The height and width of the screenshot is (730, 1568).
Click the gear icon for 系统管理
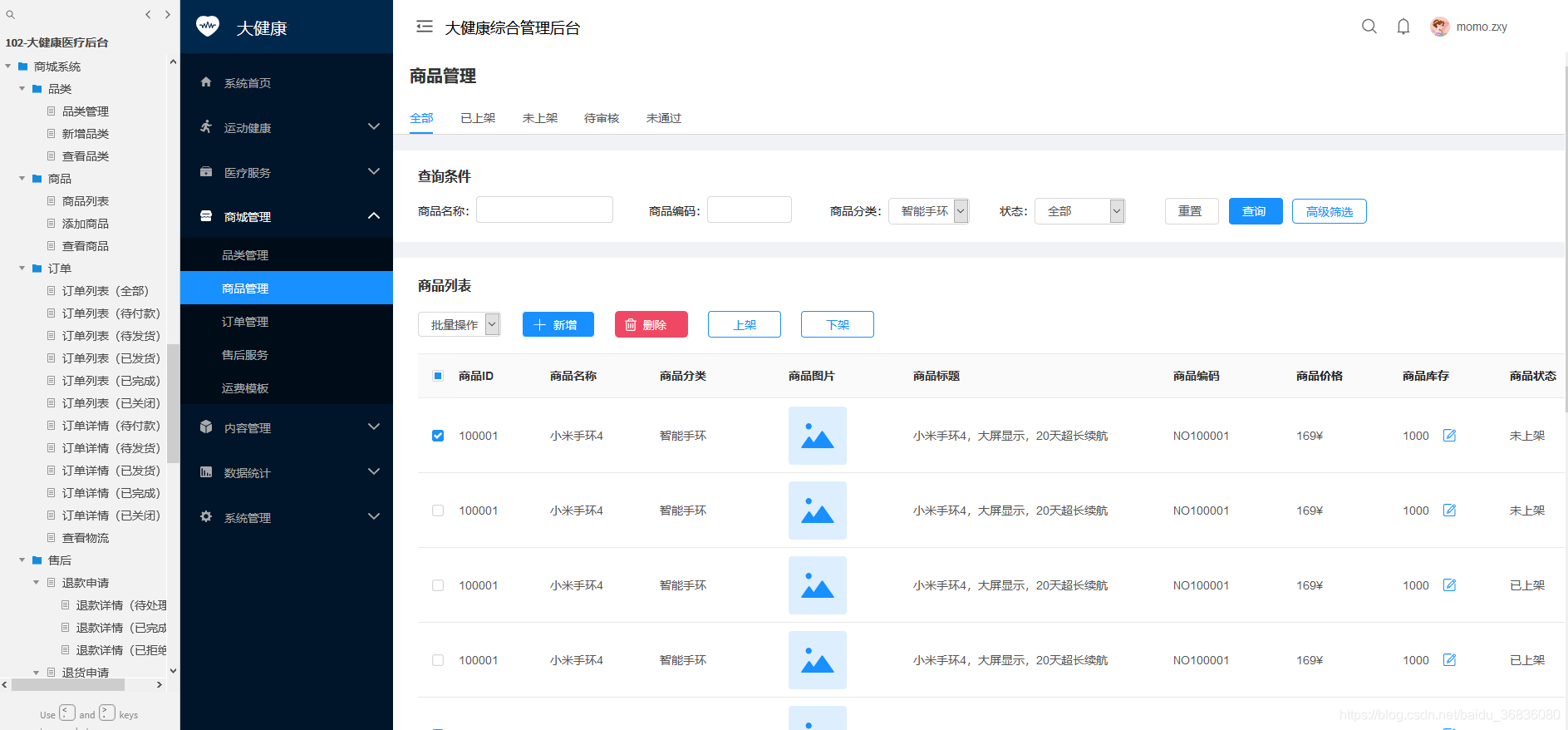206,516
